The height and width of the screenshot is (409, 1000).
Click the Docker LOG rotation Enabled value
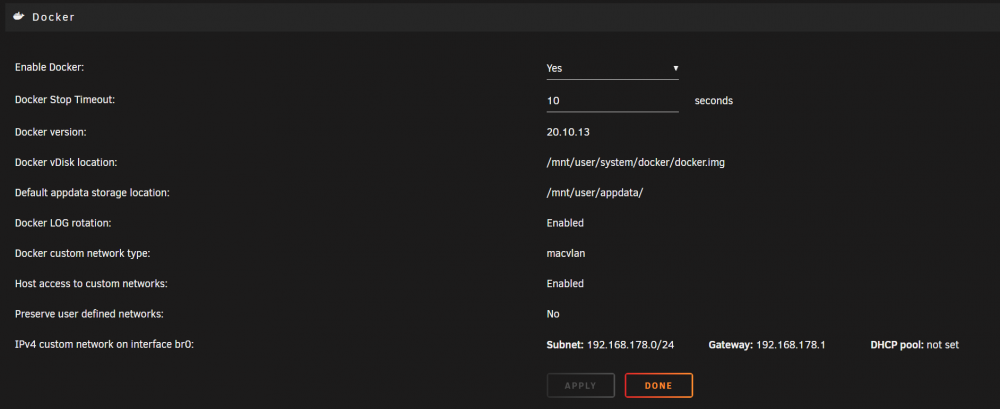coord(565,223)
